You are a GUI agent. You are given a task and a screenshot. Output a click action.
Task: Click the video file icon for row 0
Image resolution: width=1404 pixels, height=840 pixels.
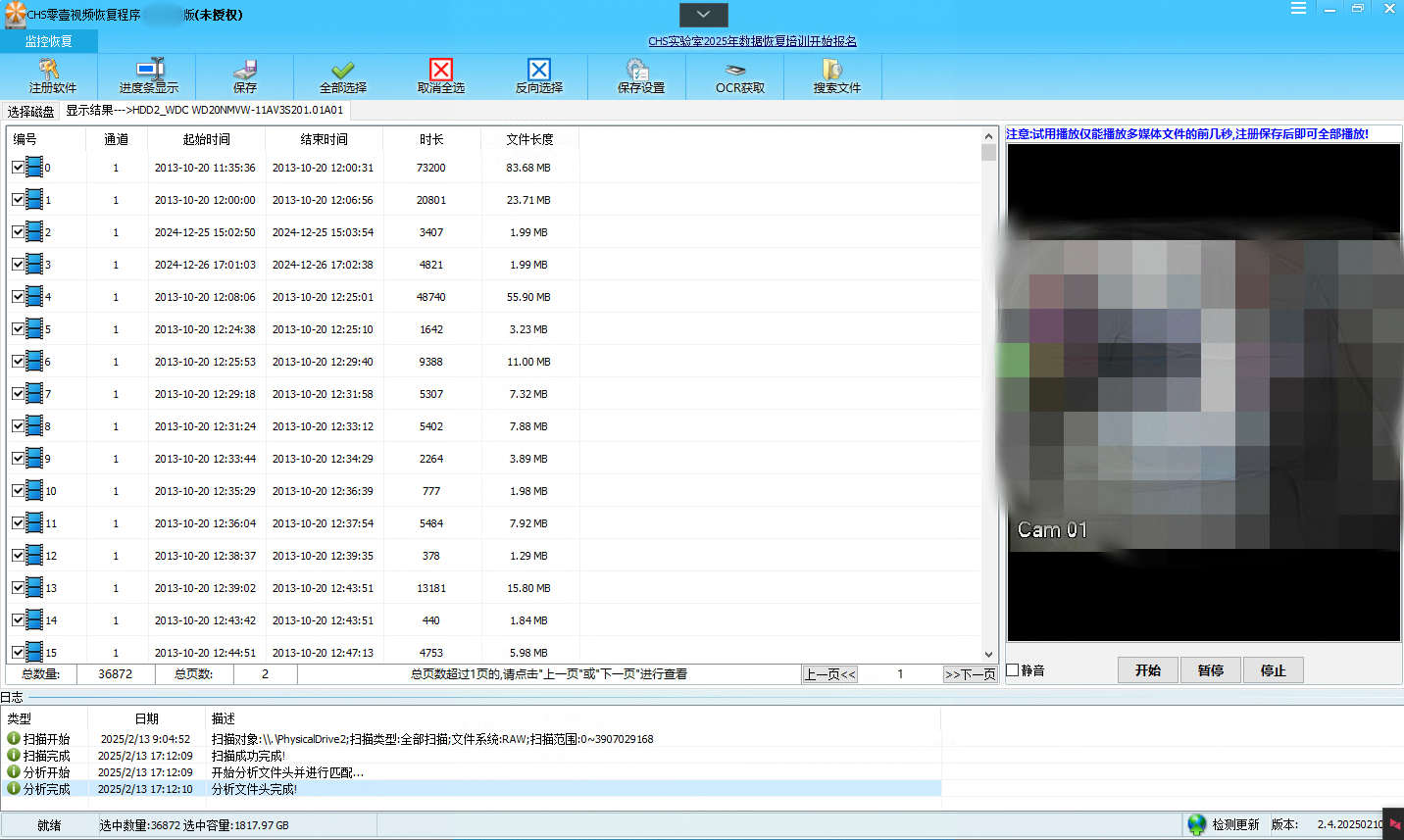click(34, 167)
